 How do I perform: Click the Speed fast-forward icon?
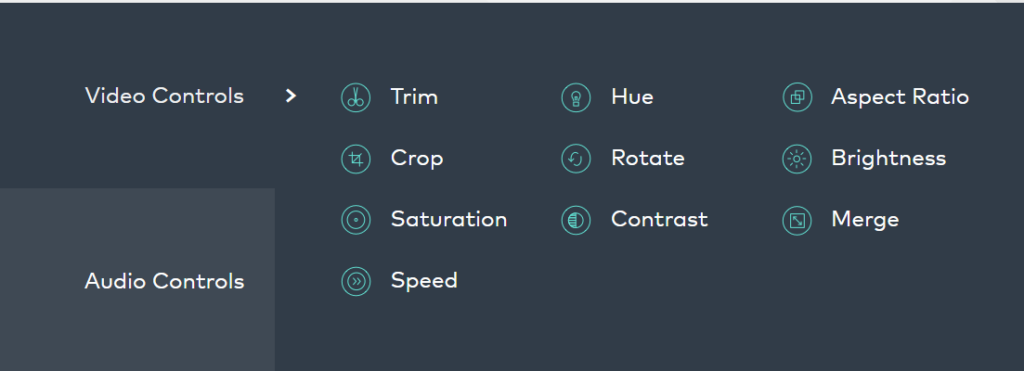356,282
